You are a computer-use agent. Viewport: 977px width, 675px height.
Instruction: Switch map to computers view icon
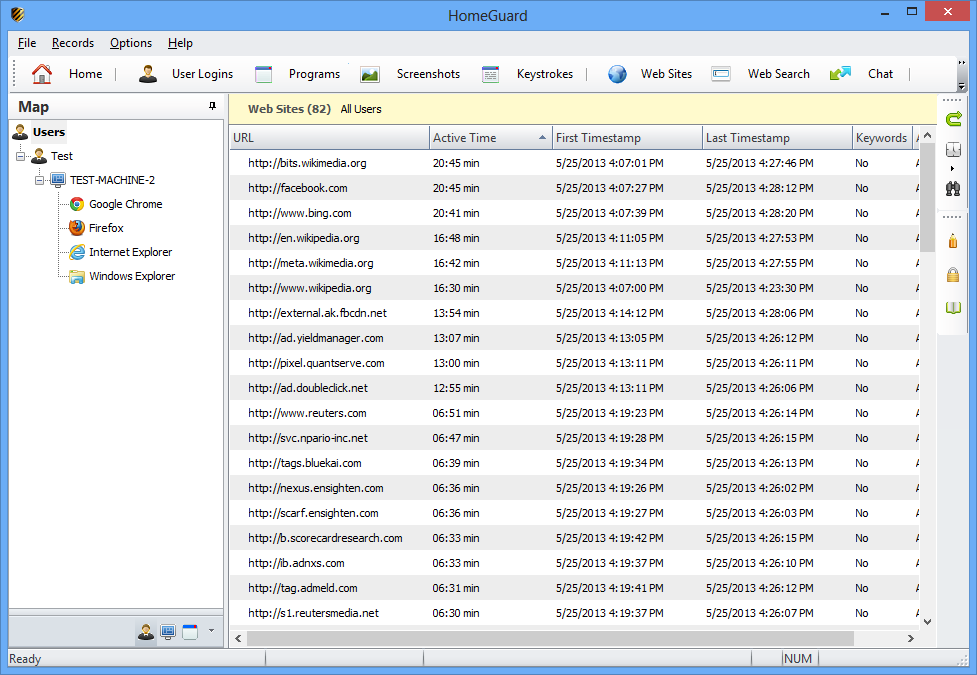(x=168, y=632)
